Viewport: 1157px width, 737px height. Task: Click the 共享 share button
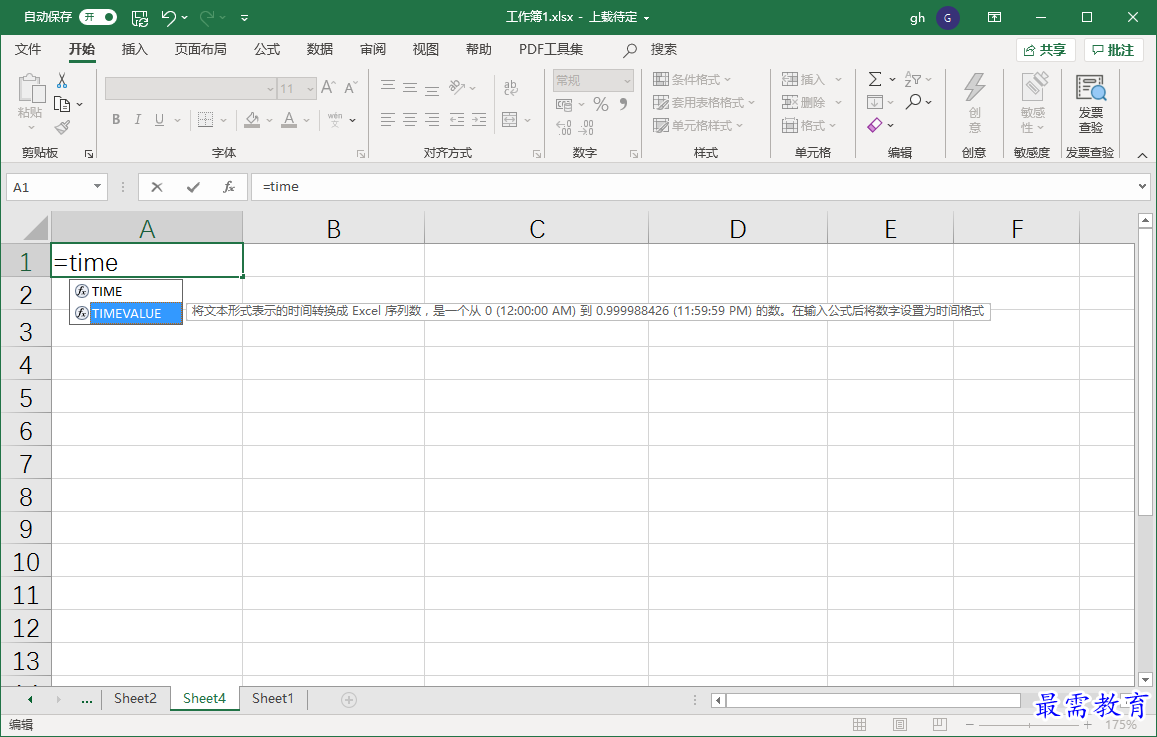click(1045, 50)
